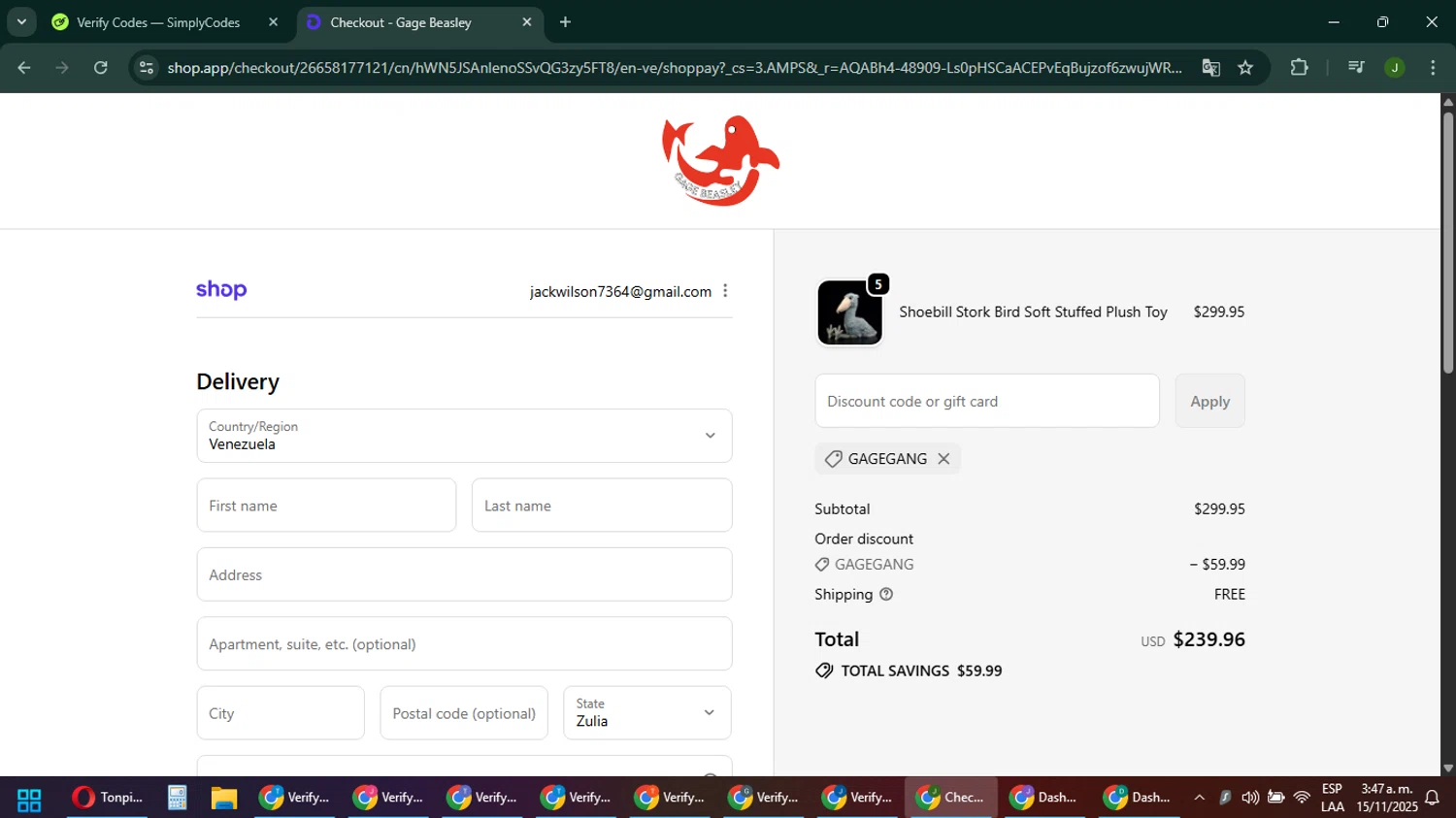Click the product name Shoebill Stork text
This screenshot has height=818, width=1456.
click(1033, 312)
